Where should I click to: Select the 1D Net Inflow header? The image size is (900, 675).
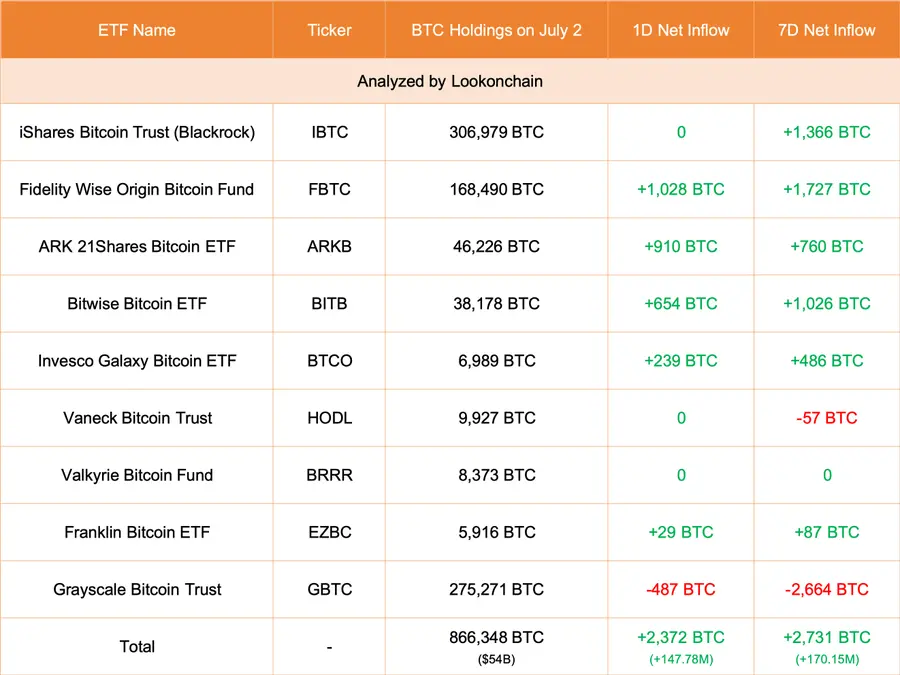click(681, 30)
